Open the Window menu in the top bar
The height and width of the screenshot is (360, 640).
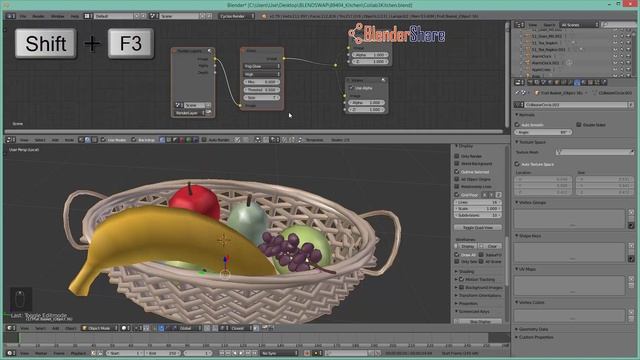point(58,16)
